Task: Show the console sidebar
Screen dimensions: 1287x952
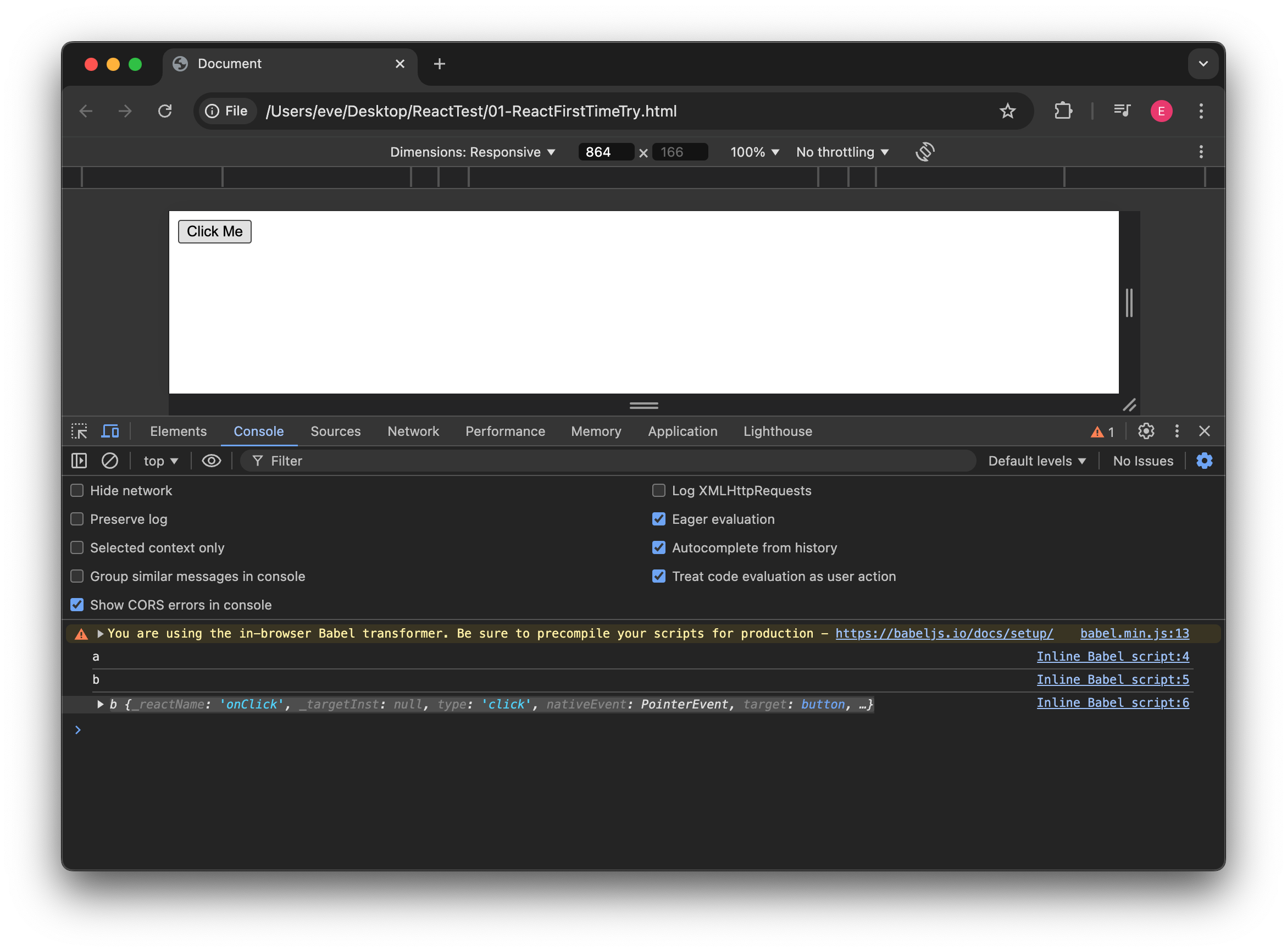Action: 79,461
